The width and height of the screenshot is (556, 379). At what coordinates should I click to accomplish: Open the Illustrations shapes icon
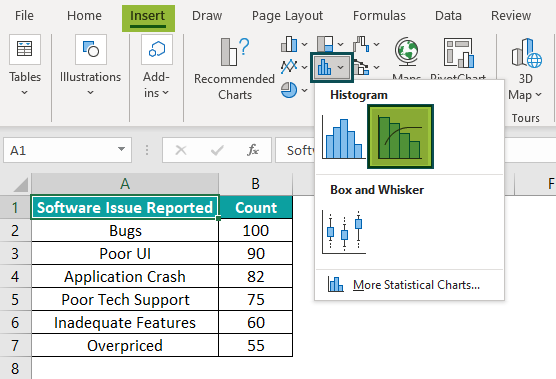pos(91,49)
